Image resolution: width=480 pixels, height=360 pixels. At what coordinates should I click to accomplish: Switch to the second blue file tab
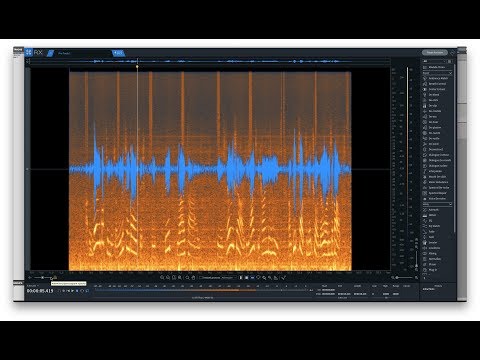click(x=118, y=53)
